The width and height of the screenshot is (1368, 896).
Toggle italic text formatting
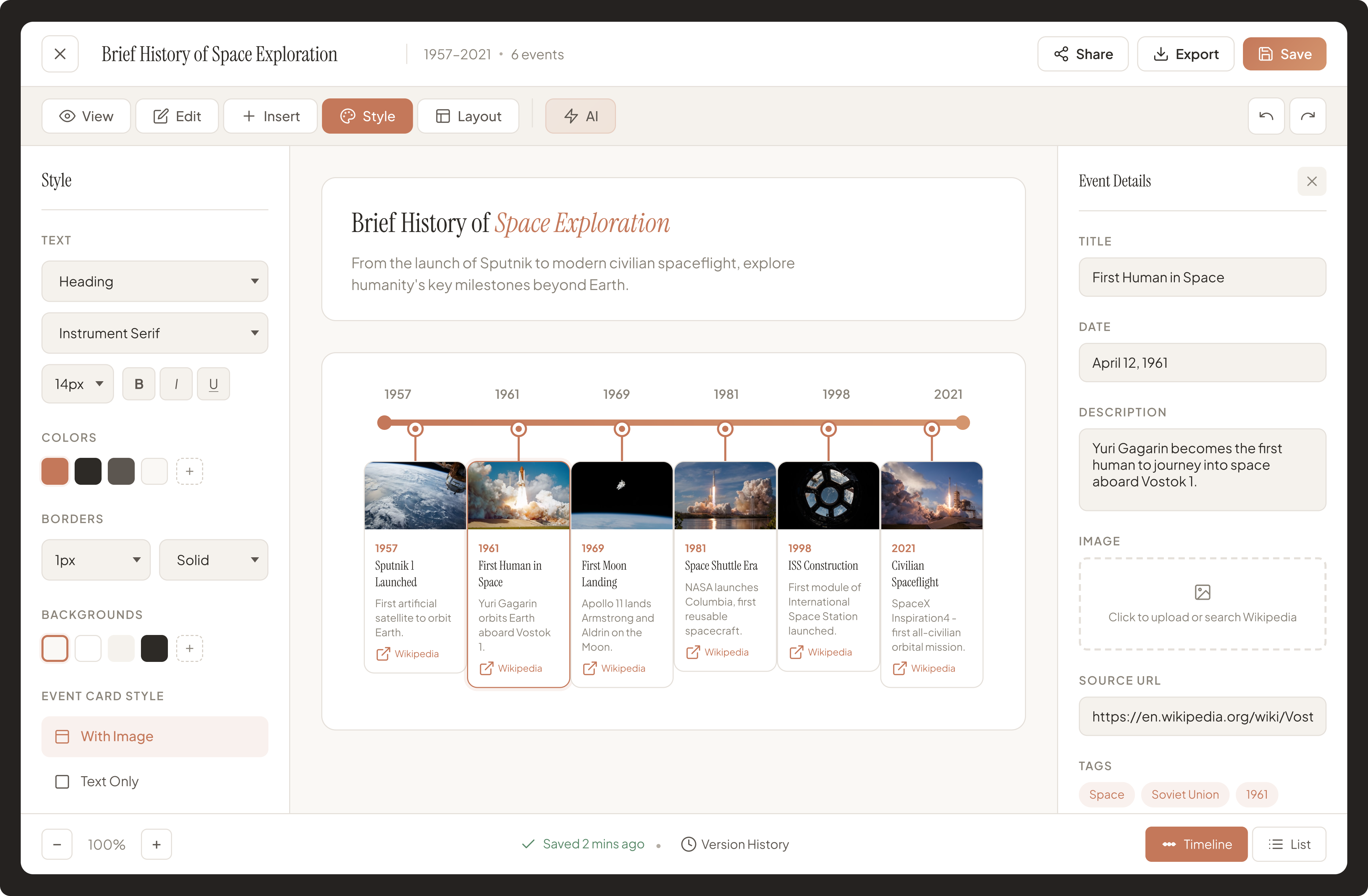pyautogui.click(x=176, y=383)
